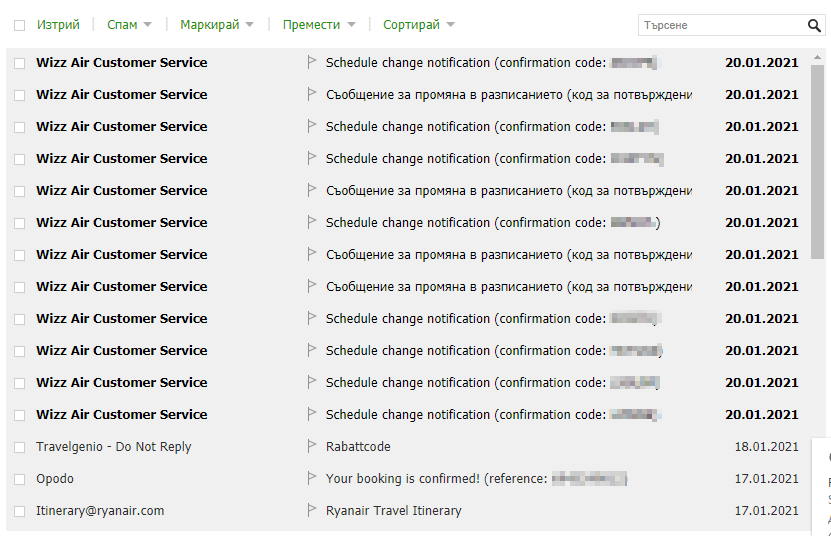
Task: Expand the Маркирай dropdown arrow
Action: 250,25
